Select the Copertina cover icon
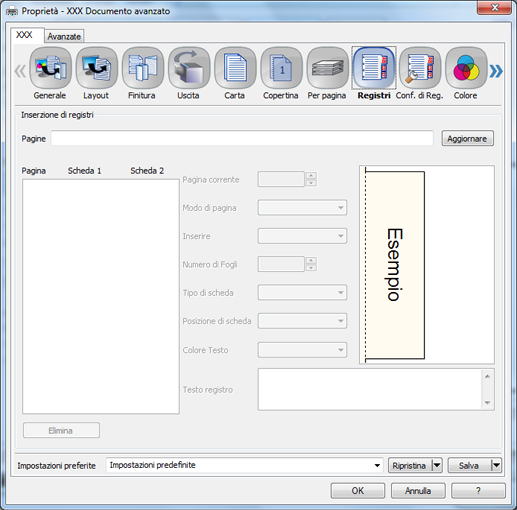 (281, 68)
